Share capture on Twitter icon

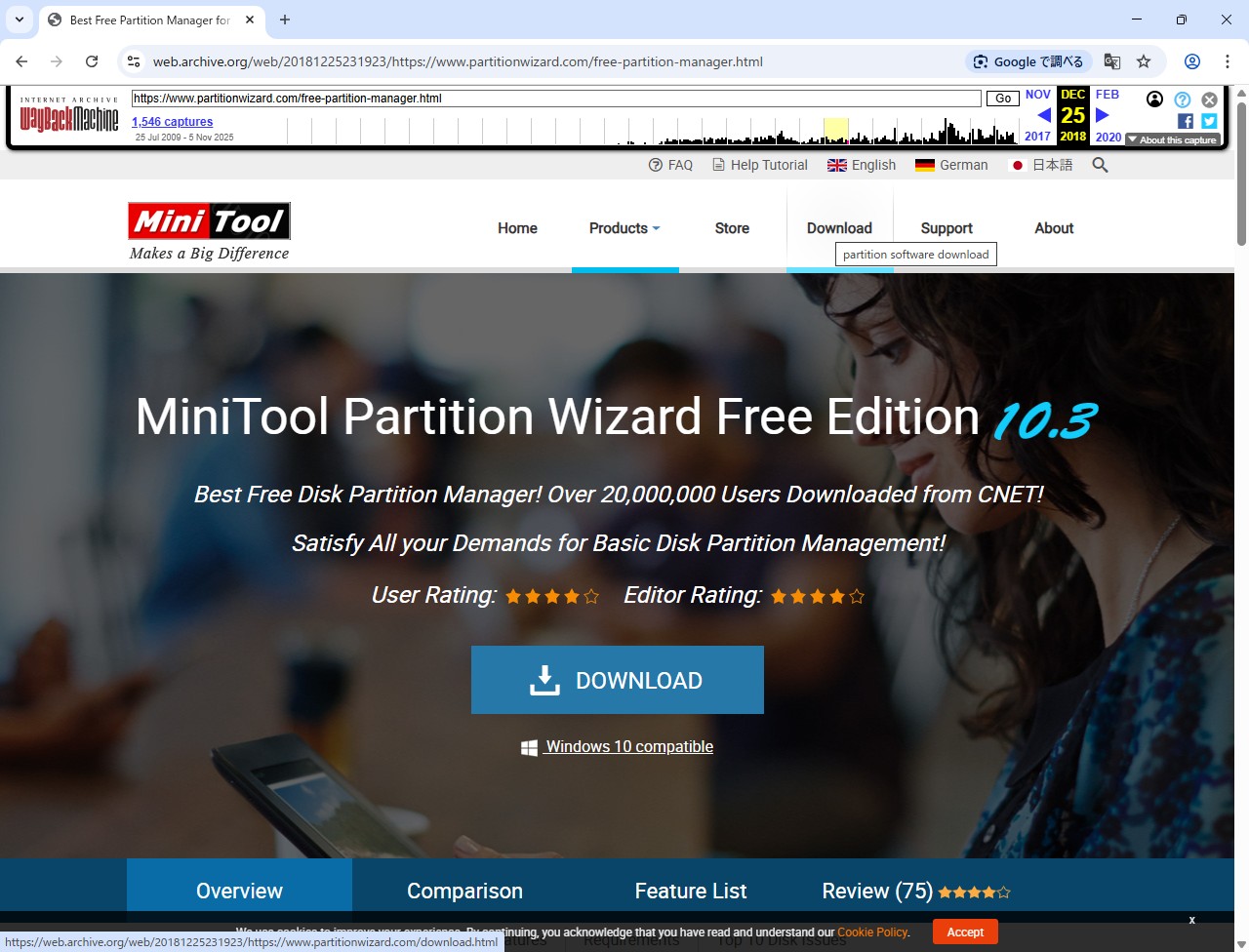coord(1209,121)
